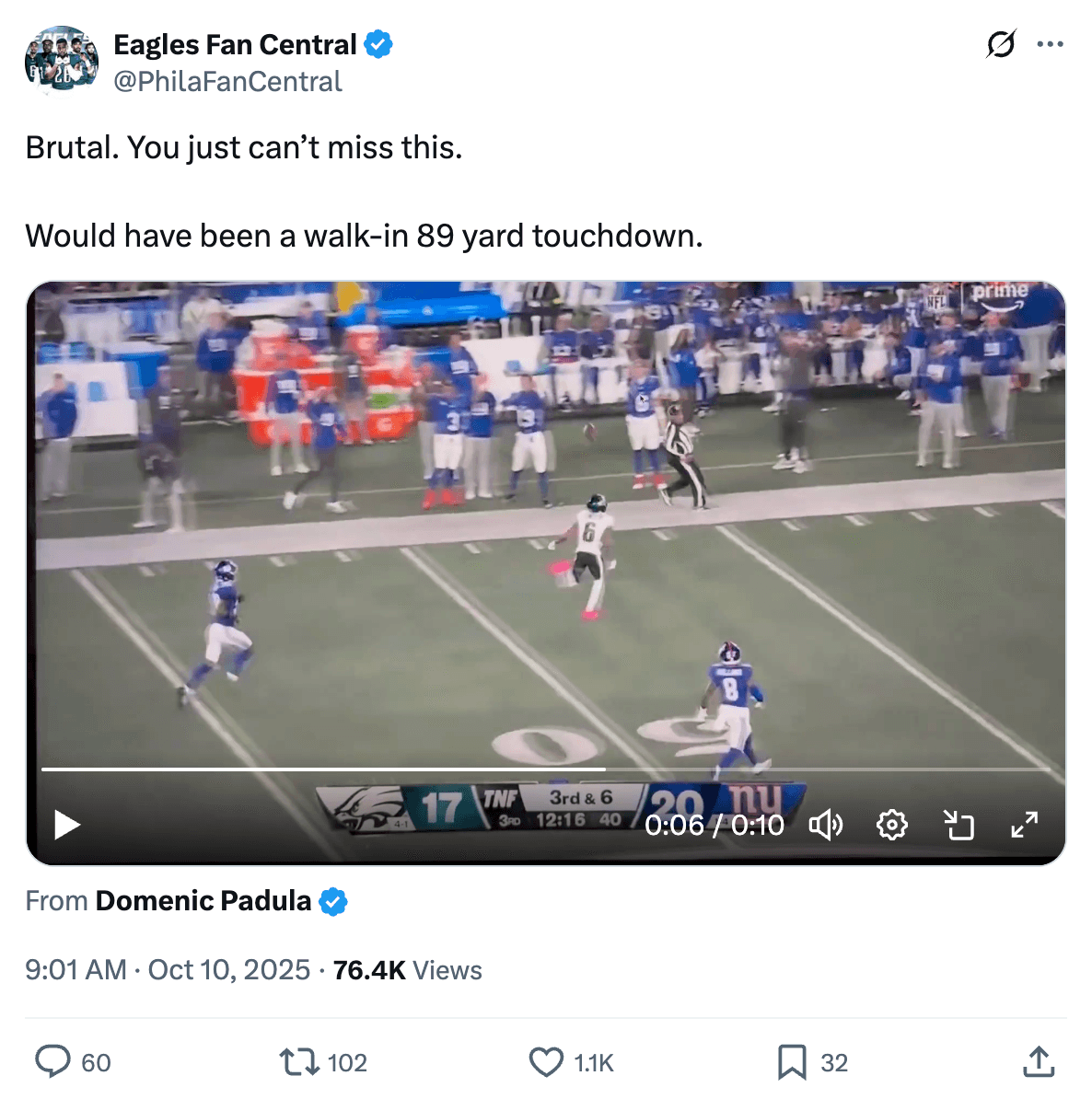The width and height of the screenshot is (1092, 1099).
Task: Toggle picture-in-picture mode
Action: (958, 825)
